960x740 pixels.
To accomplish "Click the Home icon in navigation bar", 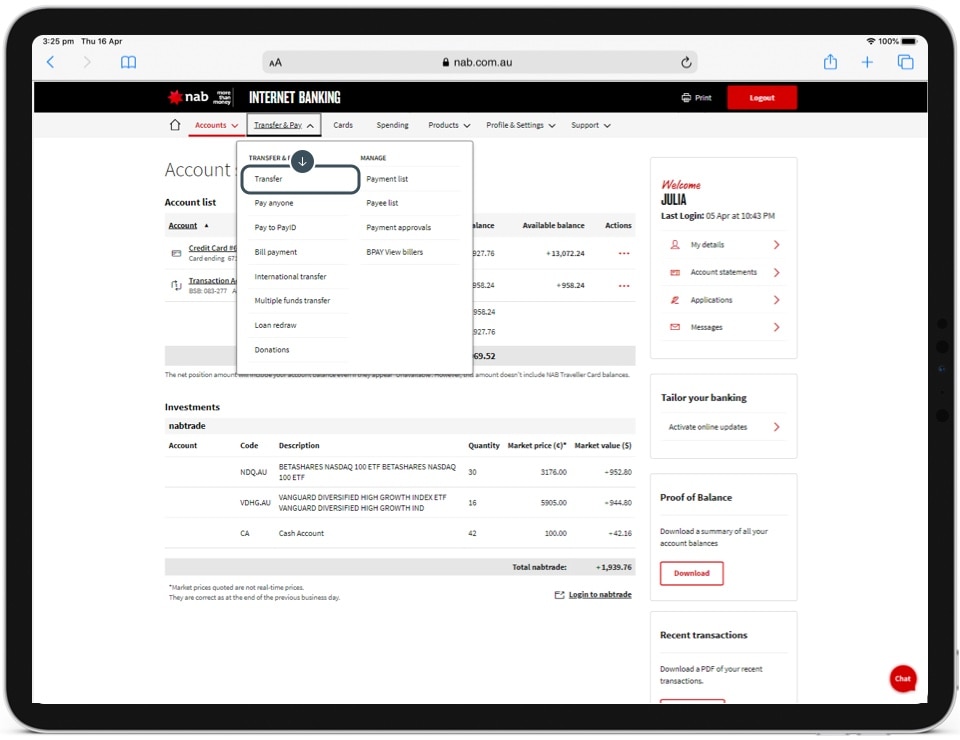I will [175, 125].
